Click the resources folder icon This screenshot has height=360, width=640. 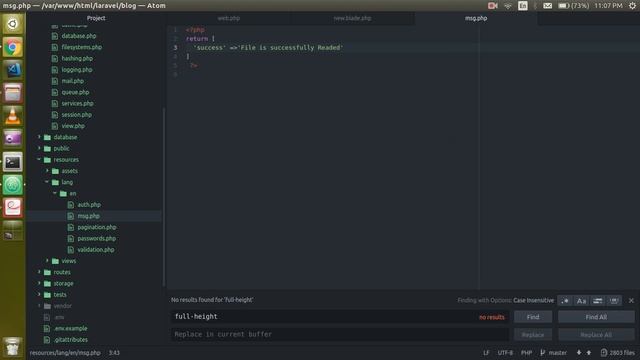(47, 160)
